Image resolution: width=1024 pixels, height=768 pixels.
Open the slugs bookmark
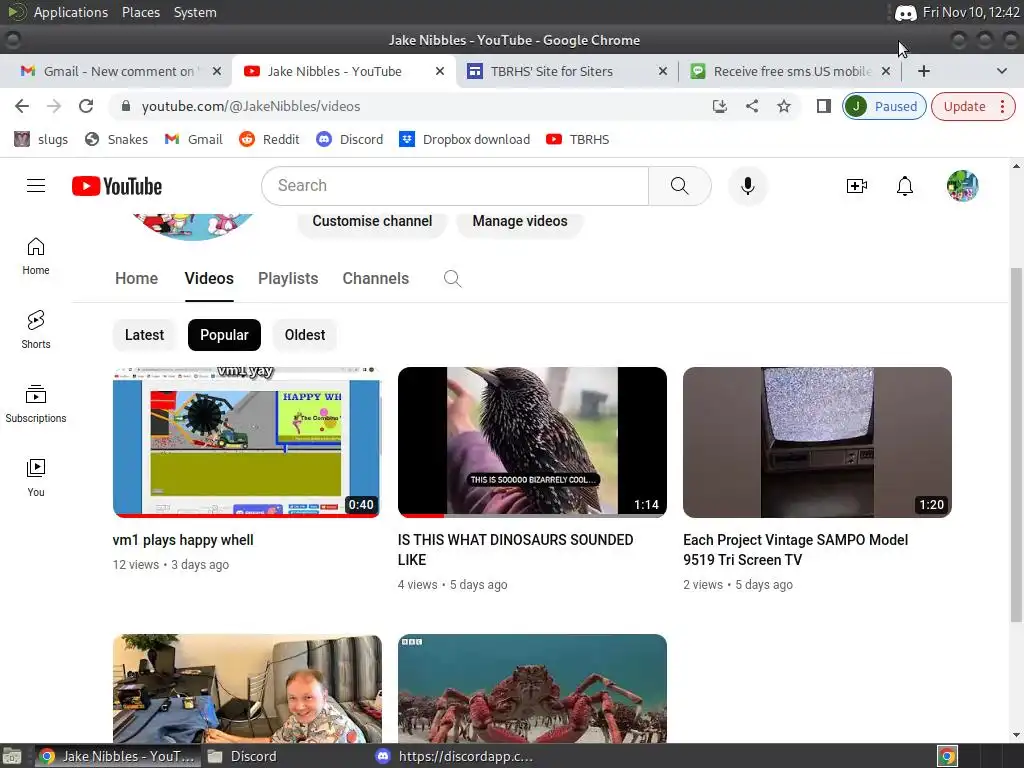coord(41,140)
